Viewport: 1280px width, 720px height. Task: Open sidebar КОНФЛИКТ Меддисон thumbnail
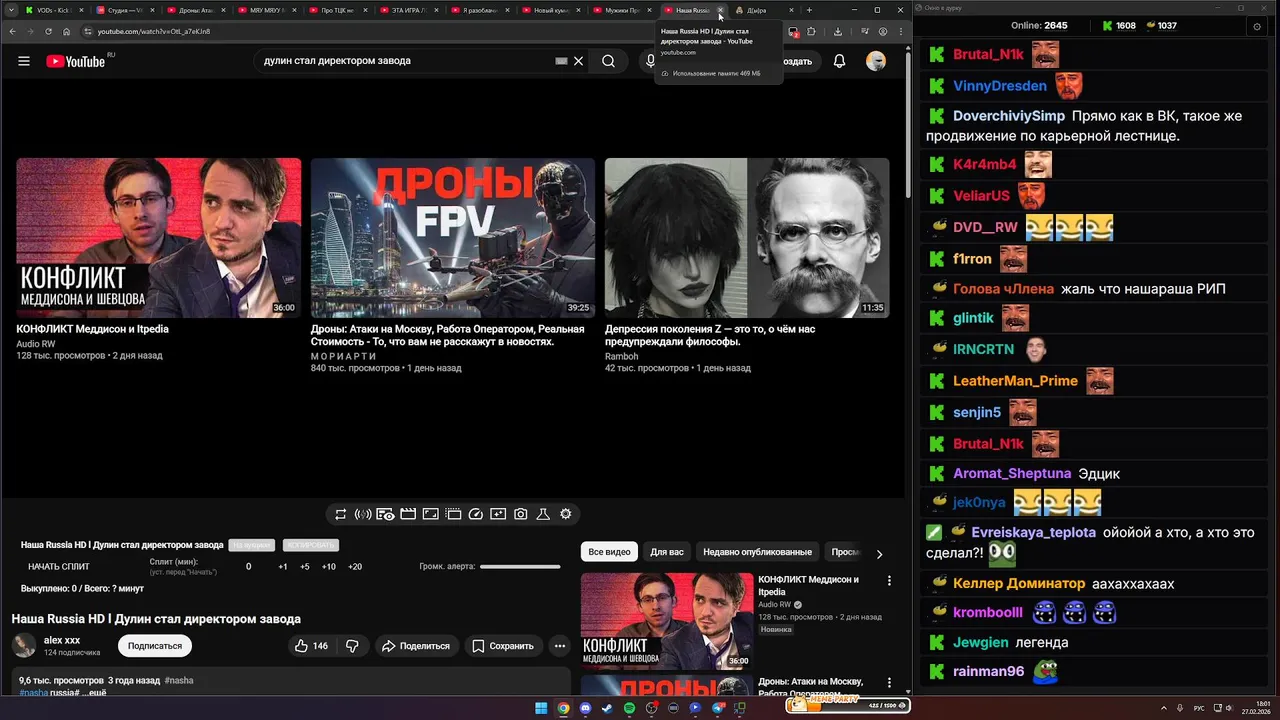click(x=667, y=620)
